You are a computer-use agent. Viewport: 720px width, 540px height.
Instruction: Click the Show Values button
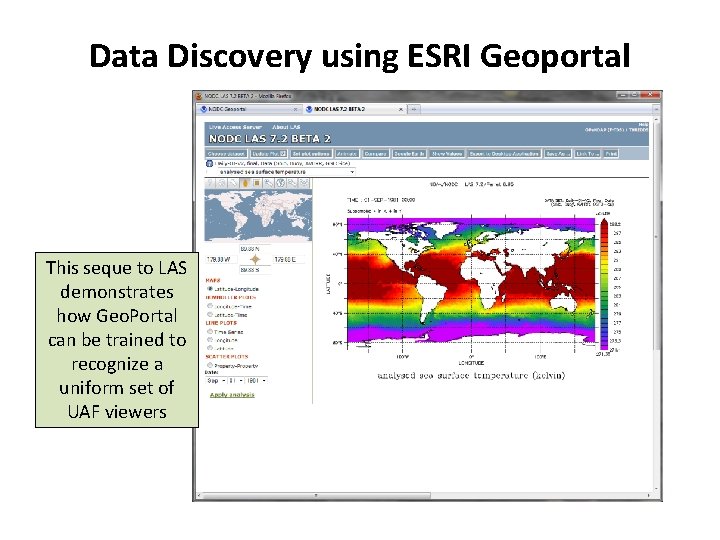pyautogui.click(x=447, y=153)
